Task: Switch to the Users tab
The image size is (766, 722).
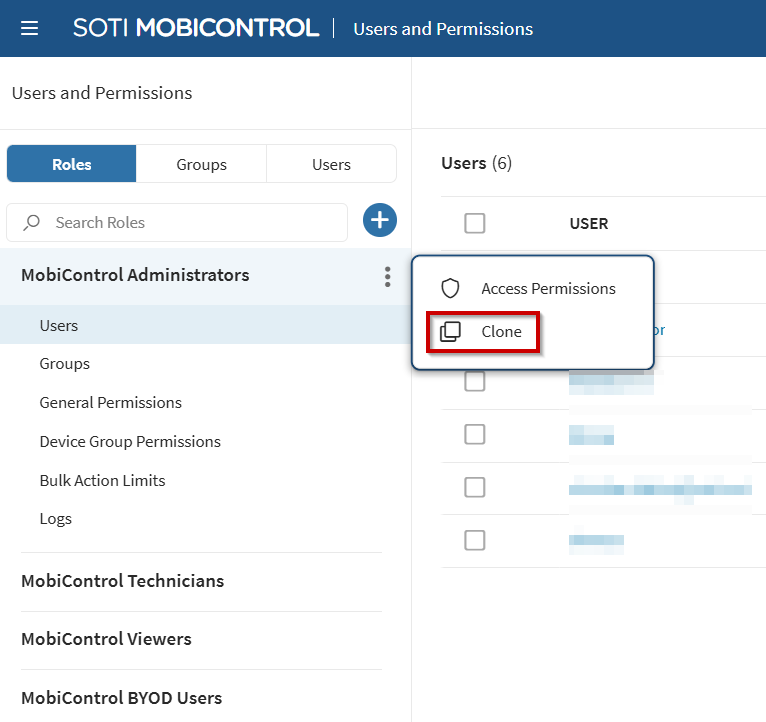Action: click(x=331, y=164)
